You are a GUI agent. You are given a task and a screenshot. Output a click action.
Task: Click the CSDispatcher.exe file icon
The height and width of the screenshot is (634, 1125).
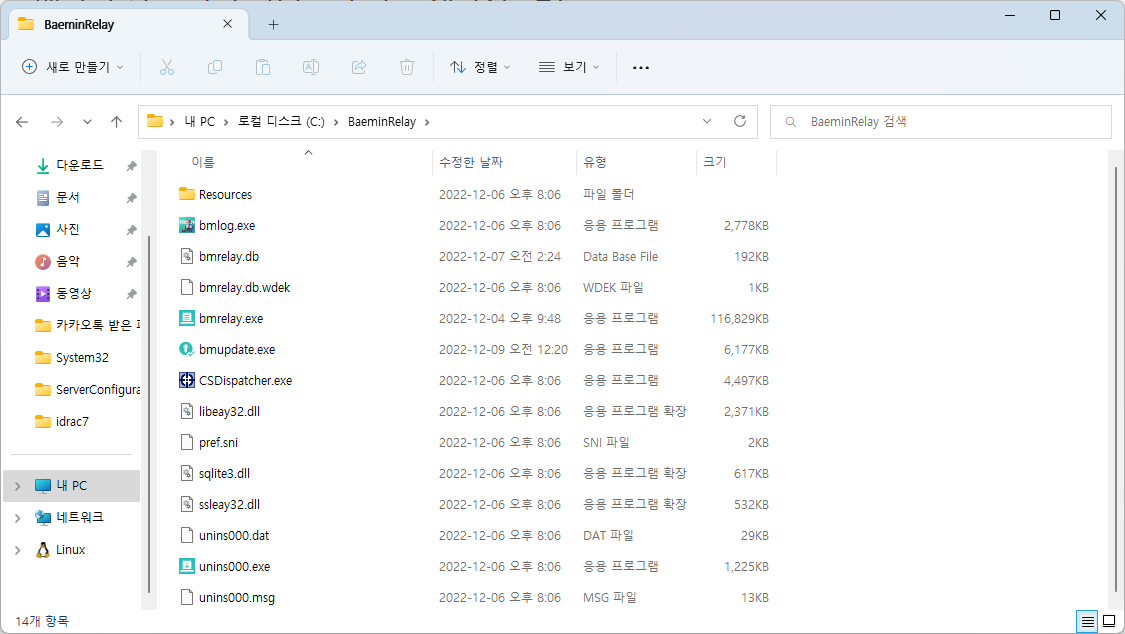(x=187, y=380)
